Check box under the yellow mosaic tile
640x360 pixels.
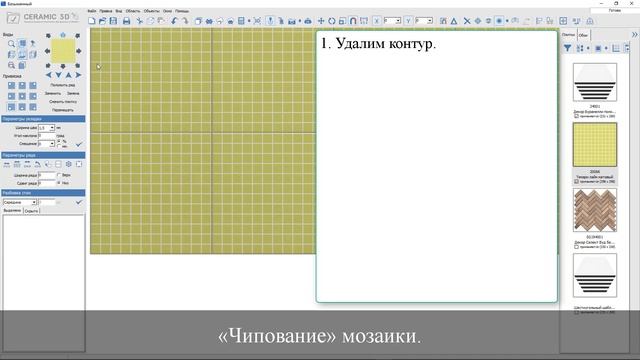pyautogui.click(x=576, y=181)
